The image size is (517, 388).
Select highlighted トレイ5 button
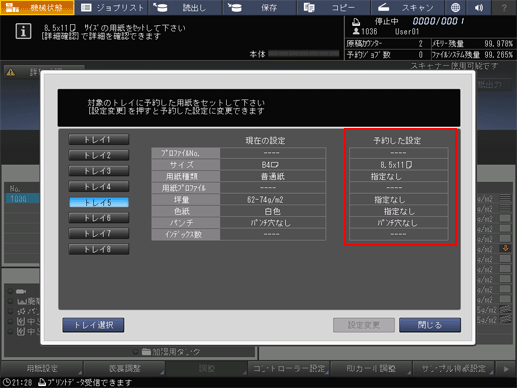pyautogui.click(x=99, y=202)
